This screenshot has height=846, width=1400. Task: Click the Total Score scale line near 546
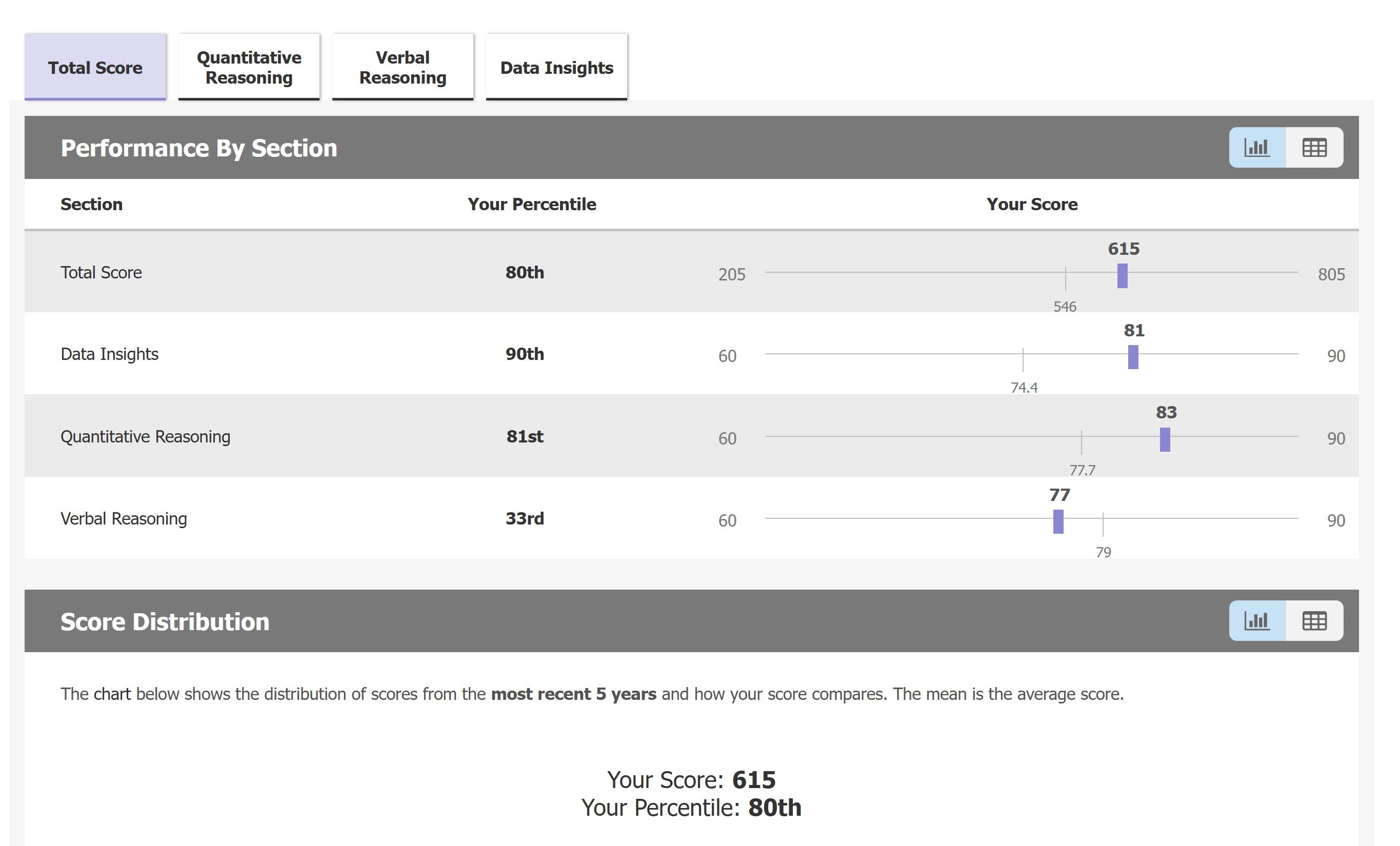click(x=1064, y=272)
